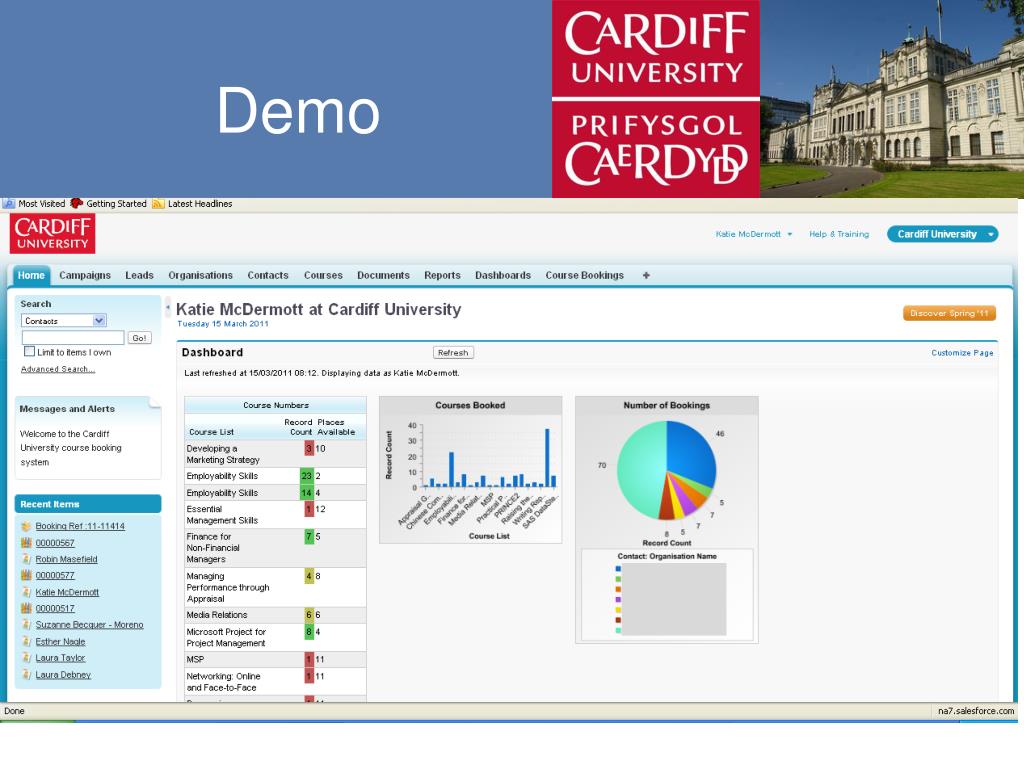Click the Number of Bookings pie chart
This screenshot has height=768, width=1024.
pos(666,470)
